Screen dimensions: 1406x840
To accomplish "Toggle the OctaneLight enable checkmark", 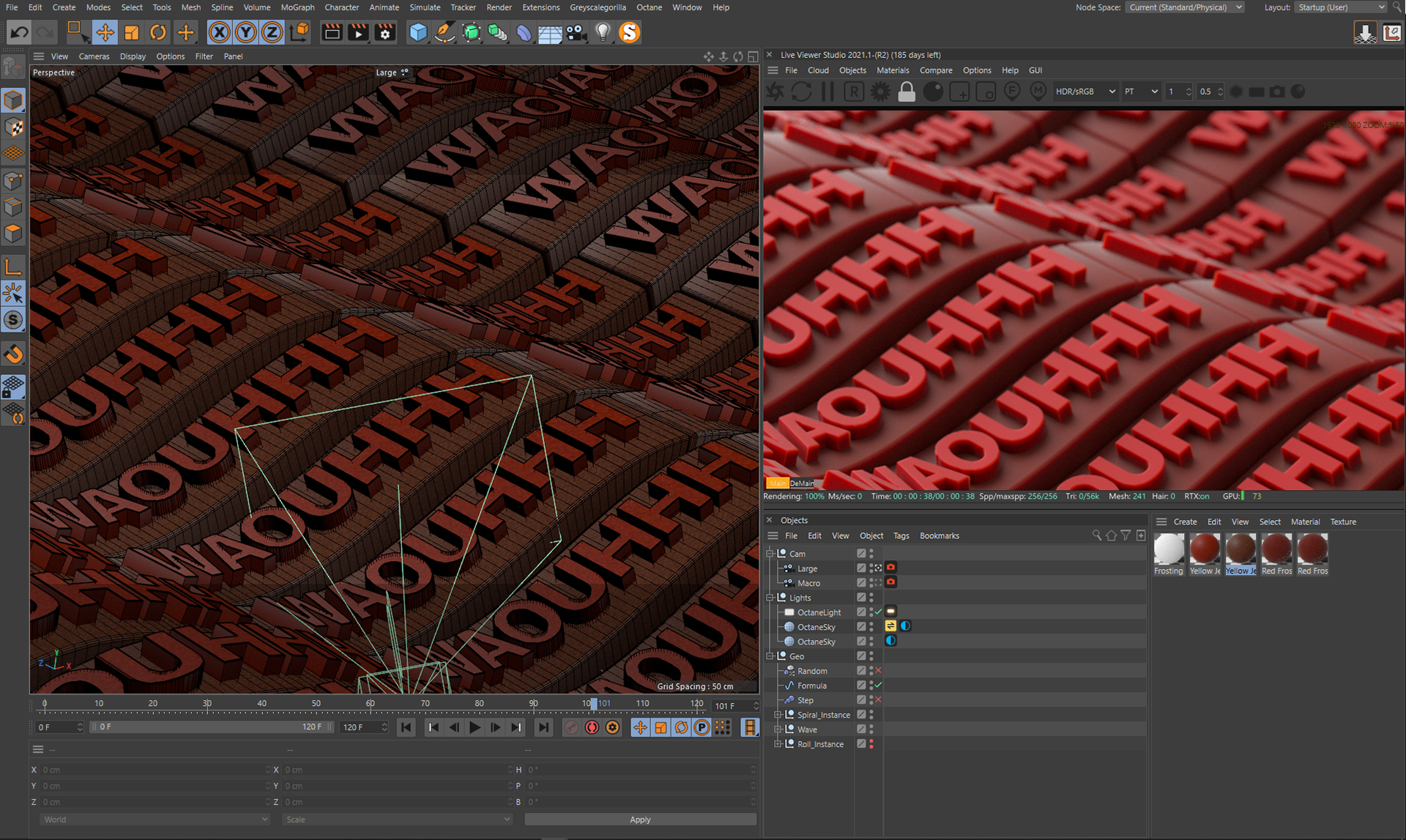I will coord(878,612).
